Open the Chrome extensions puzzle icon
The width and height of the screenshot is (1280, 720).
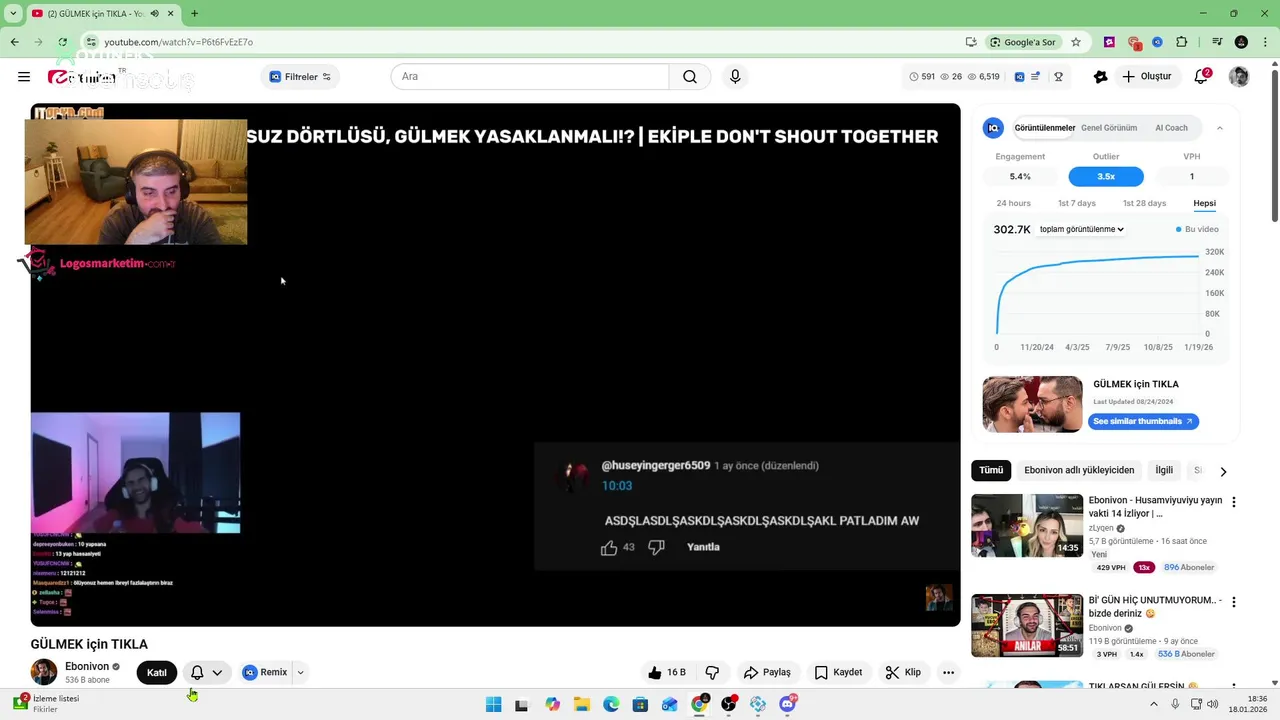click(x=1182, y=42)
